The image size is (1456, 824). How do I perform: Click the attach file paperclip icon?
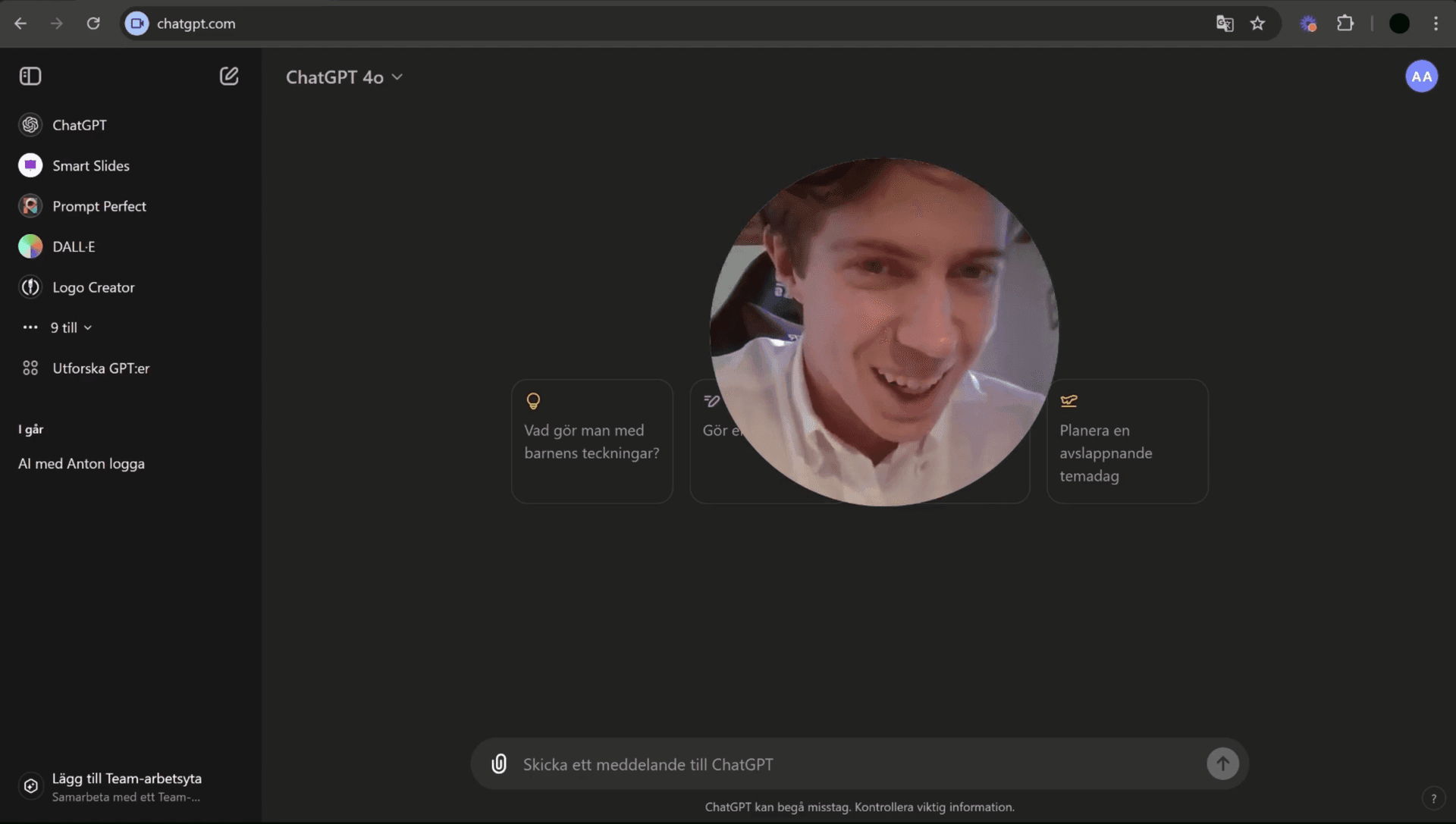click(x=499, y=763)
